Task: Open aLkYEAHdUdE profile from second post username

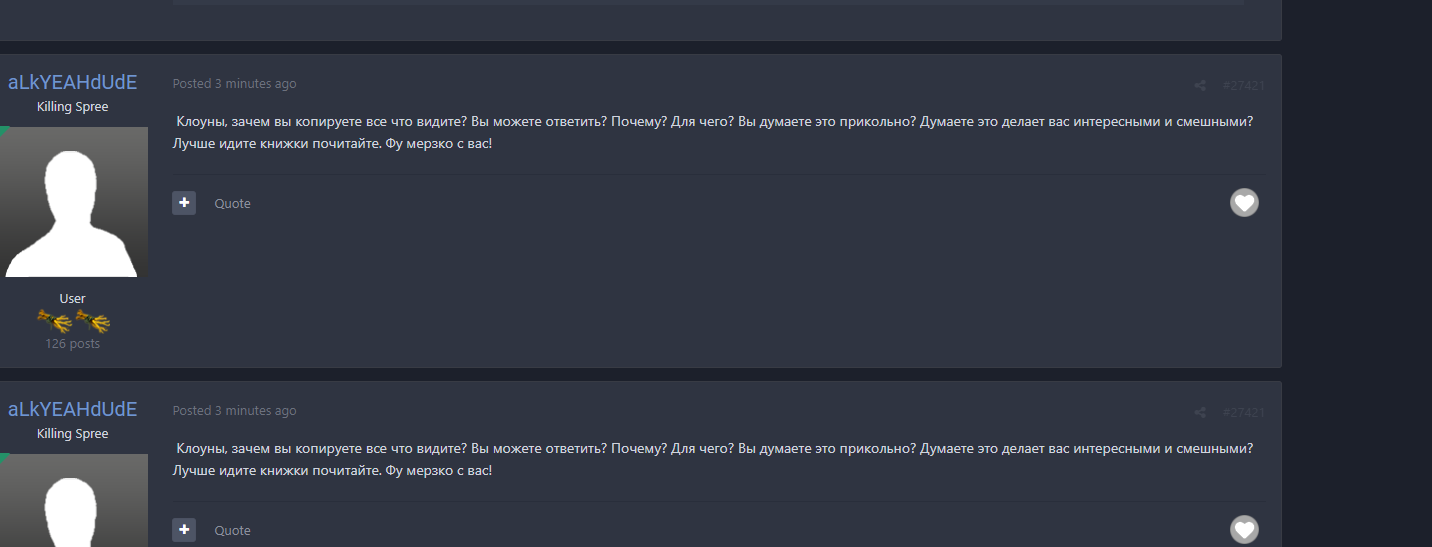Action: (72, 410)
